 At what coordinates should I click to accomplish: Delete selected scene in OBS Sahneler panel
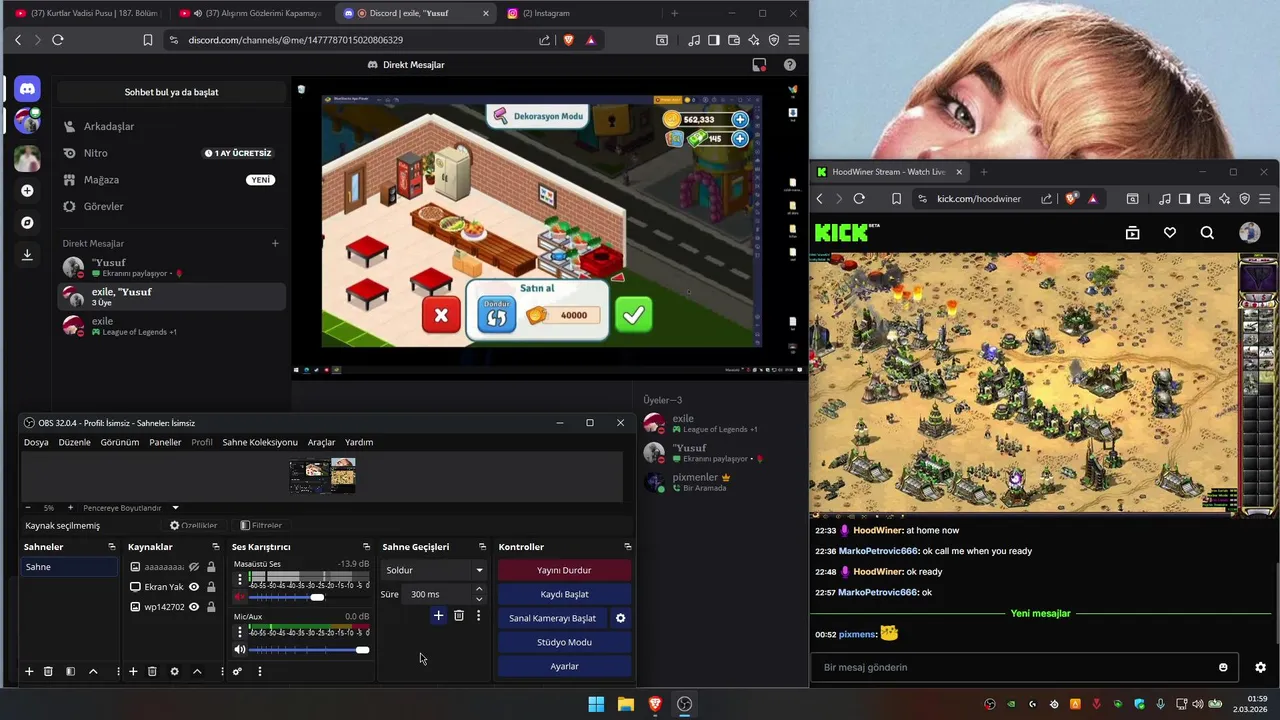tap(48, 672)
